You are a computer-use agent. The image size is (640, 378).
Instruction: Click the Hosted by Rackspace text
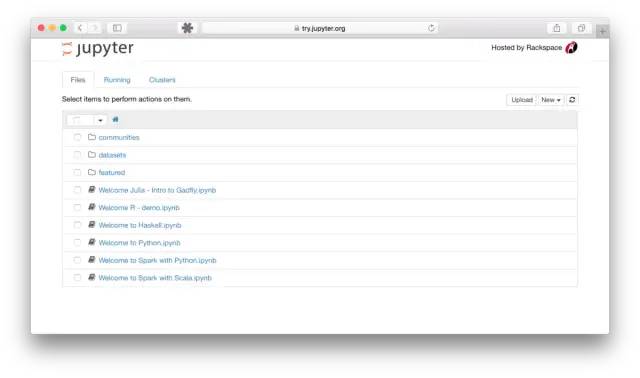coord(527,48)
